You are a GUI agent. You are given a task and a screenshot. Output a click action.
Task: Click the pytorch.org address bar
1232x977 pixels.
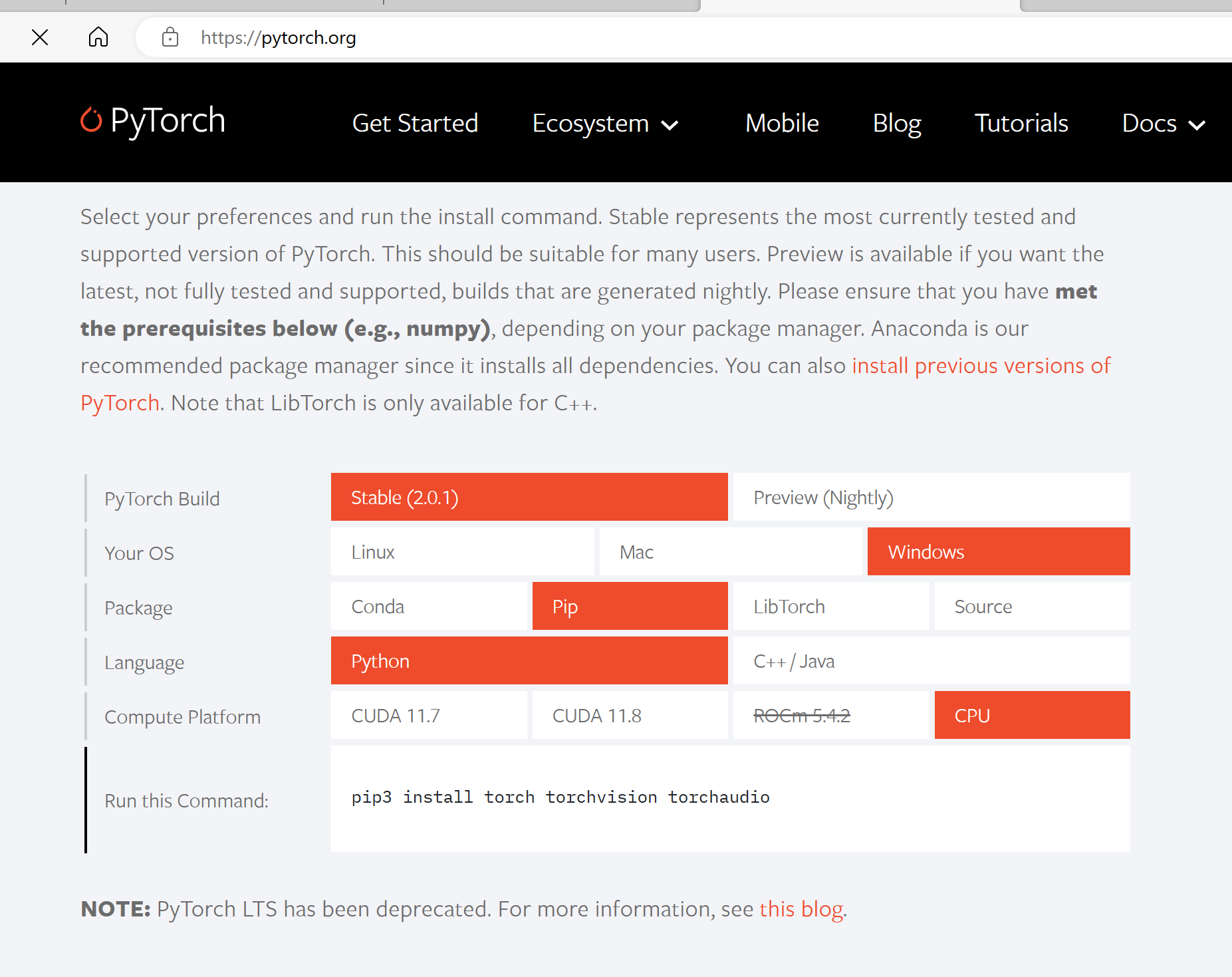tap(598, 38)
